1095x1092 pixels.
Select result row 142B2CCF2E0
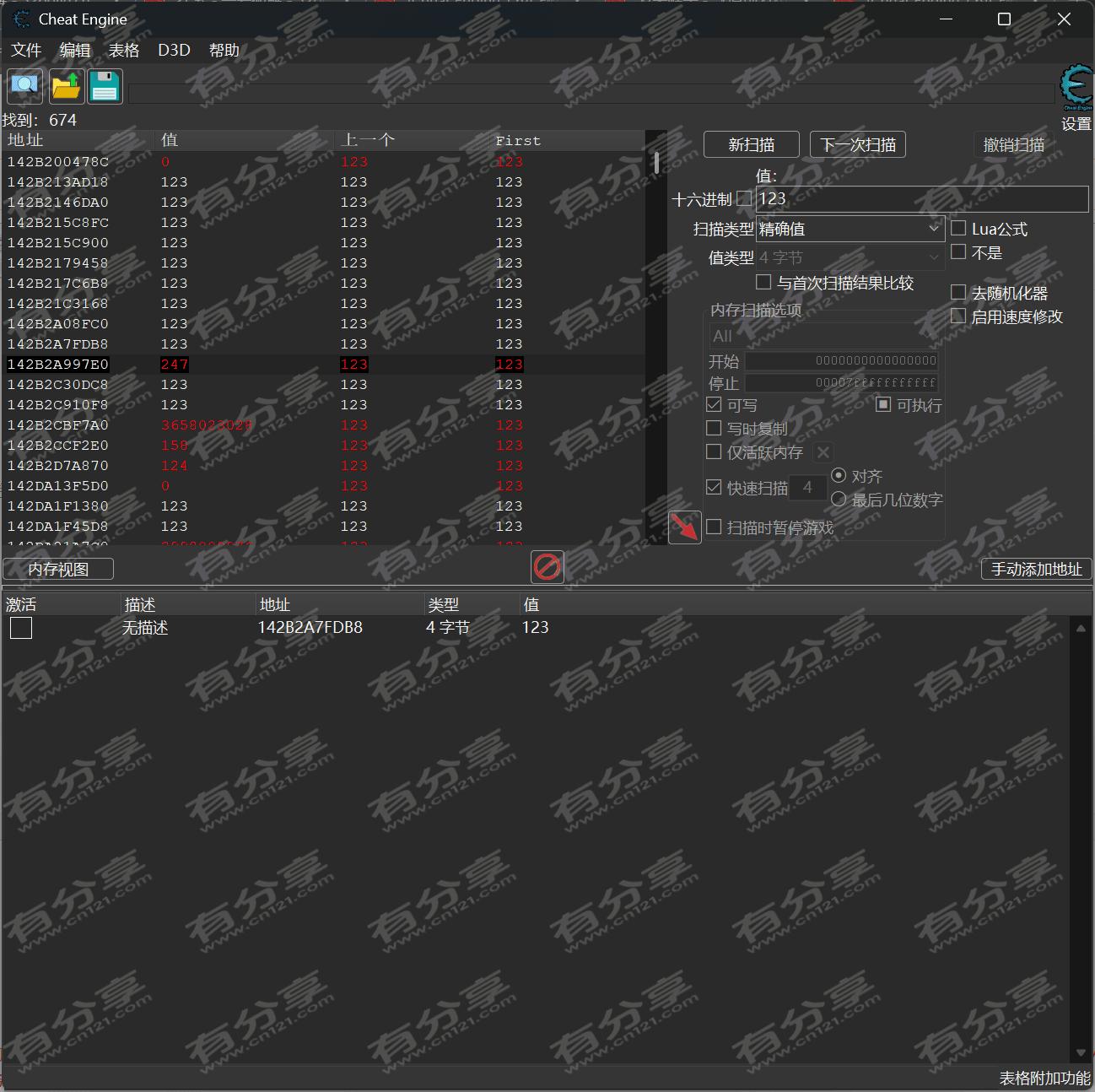(x=324, y=446)
